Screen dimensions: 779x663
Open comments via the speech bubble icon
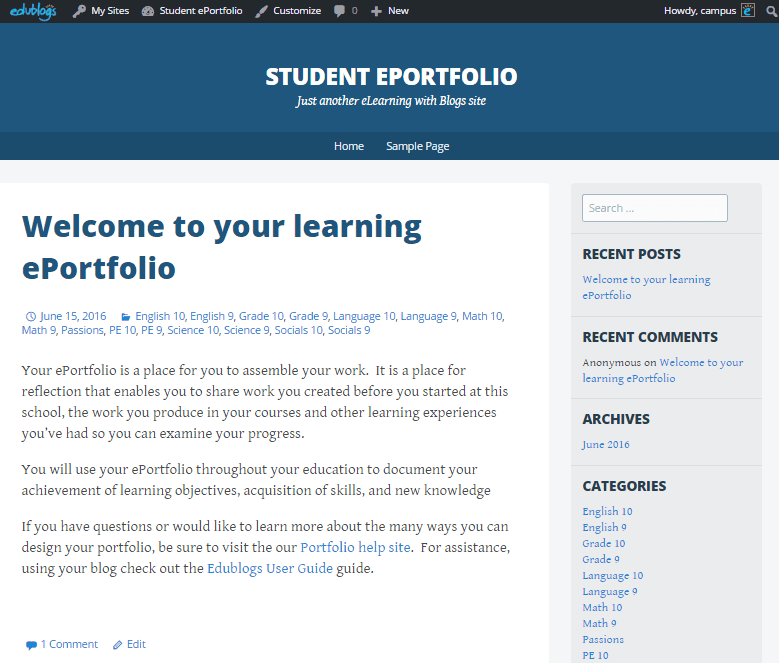click(x=339, y=11)
